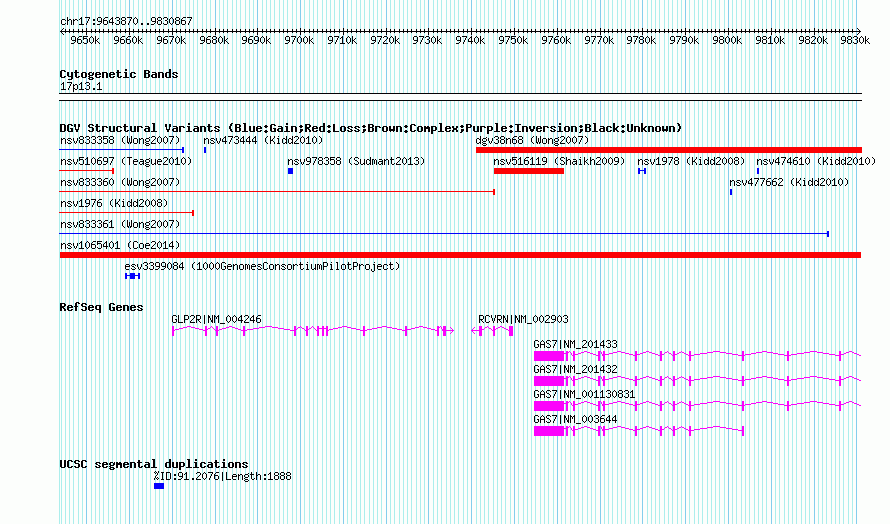The image size is (890, 524).
Task: Open variant label nsv474610 (Kidd2010)
Action: 816,161
